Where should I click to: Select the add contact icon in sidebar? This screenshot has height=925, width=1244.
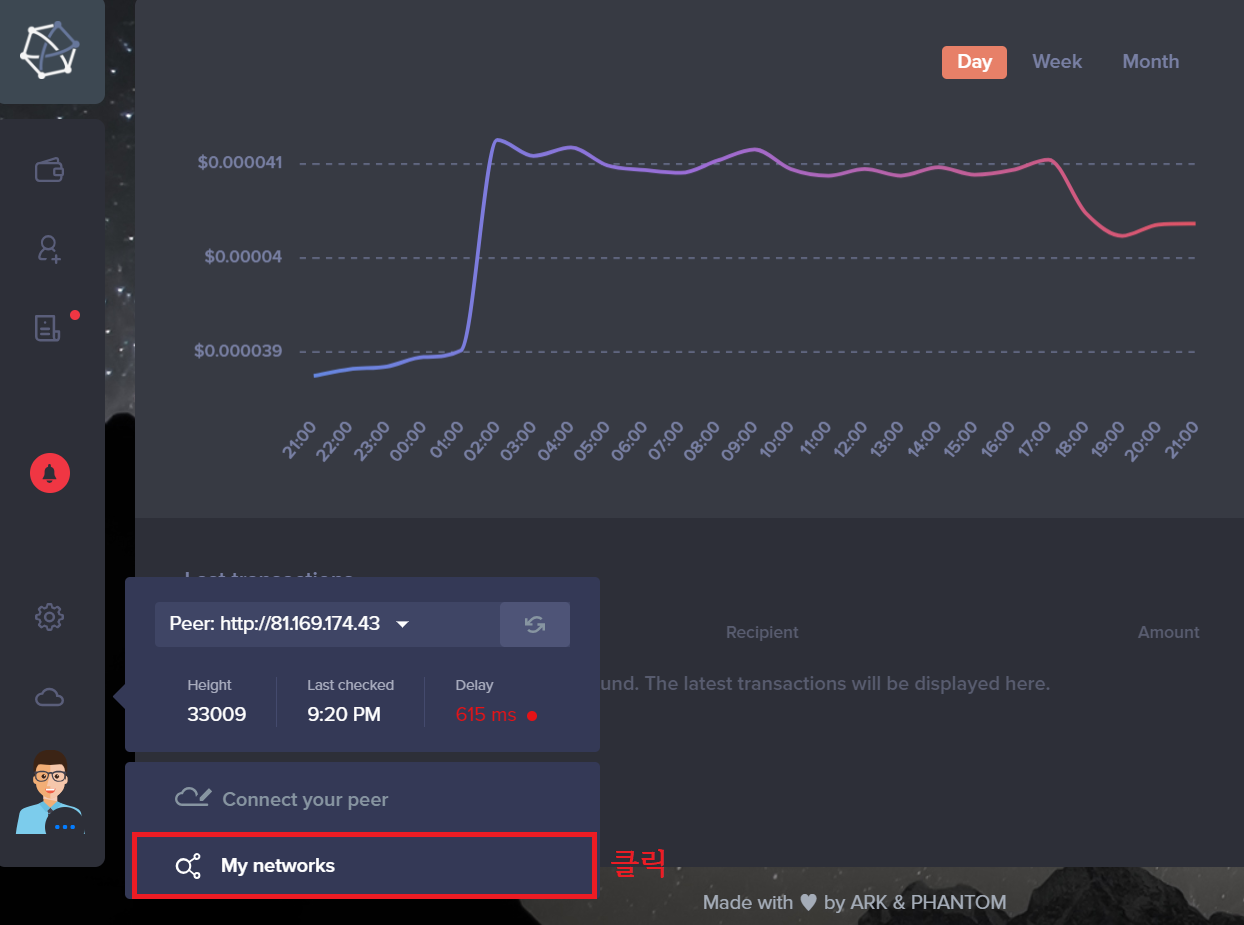pos(49,249)
